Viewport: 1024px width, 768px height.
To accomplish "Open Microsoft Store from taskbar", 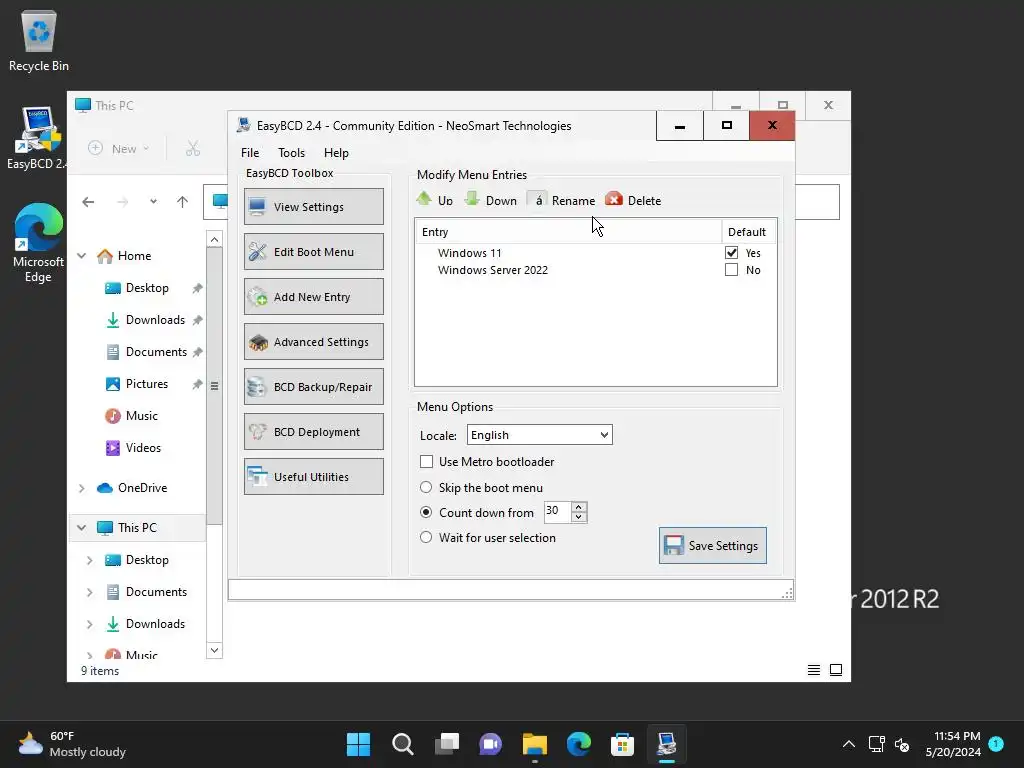I will (622, 744).
